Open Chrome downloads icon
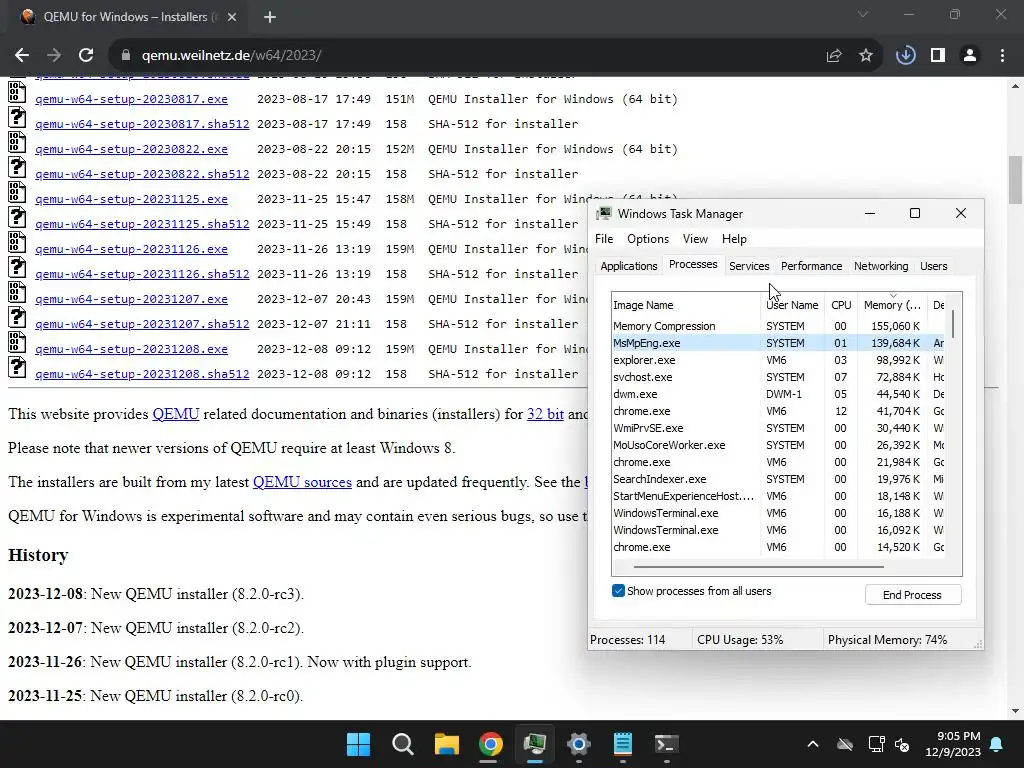 905,56
